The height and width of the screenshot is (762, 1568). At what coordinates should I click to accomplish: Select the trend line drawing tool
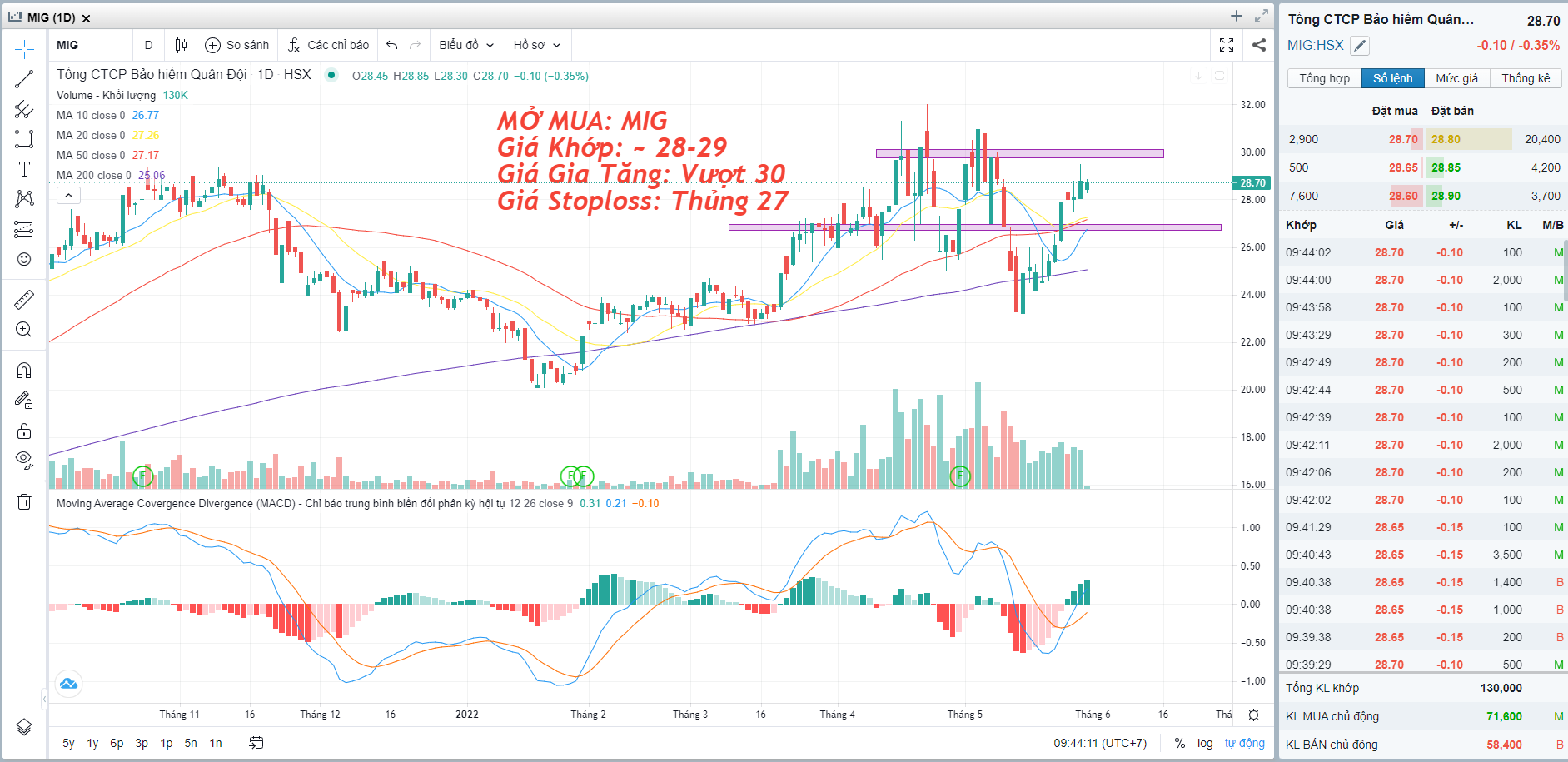tap(24, 80)
